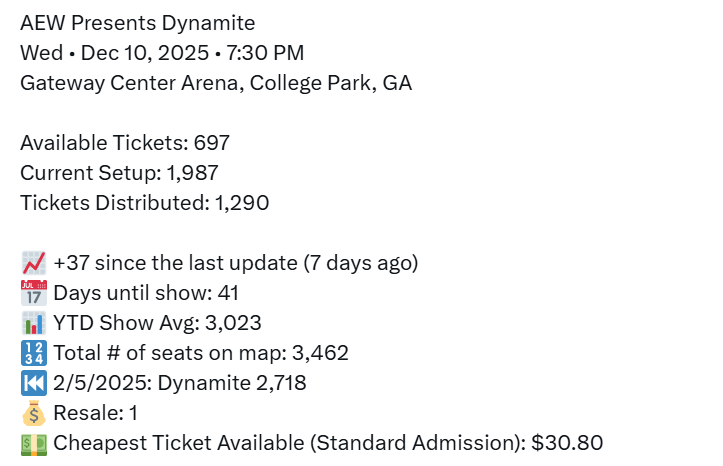
Task: Click the Cheapest Ticket Available $30.80 text
Action: (x=328, y=443)
